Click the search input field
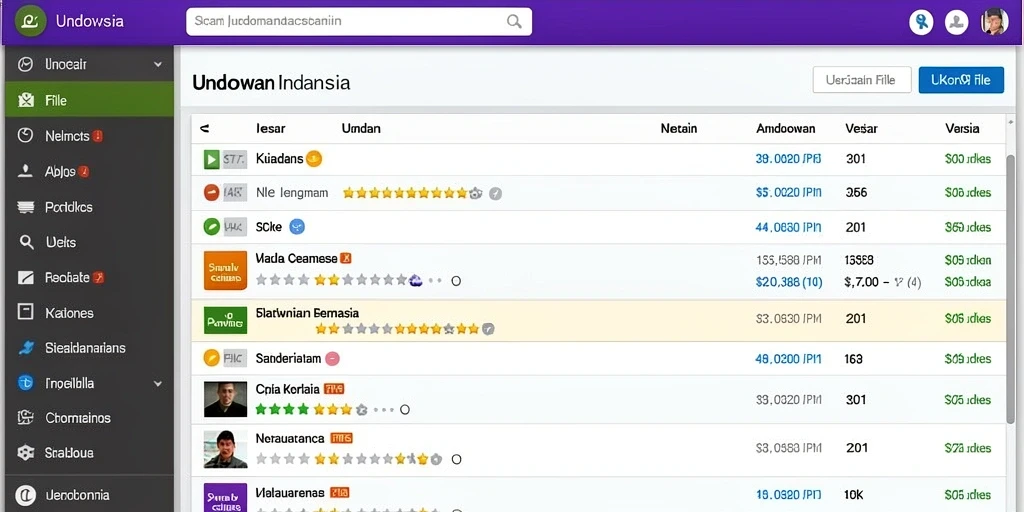This screenshot has height=512, width=1024. click(x=359, y=21)
